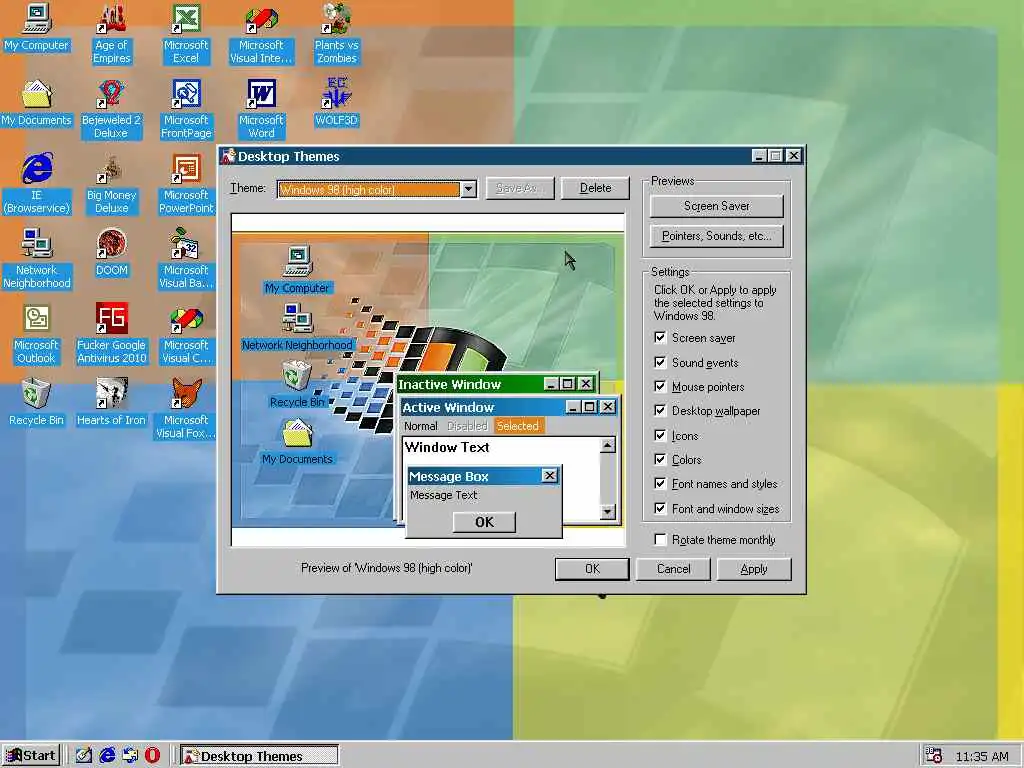Open Microsoft FrontPage desktop shortcut

[x=186, y=108]
